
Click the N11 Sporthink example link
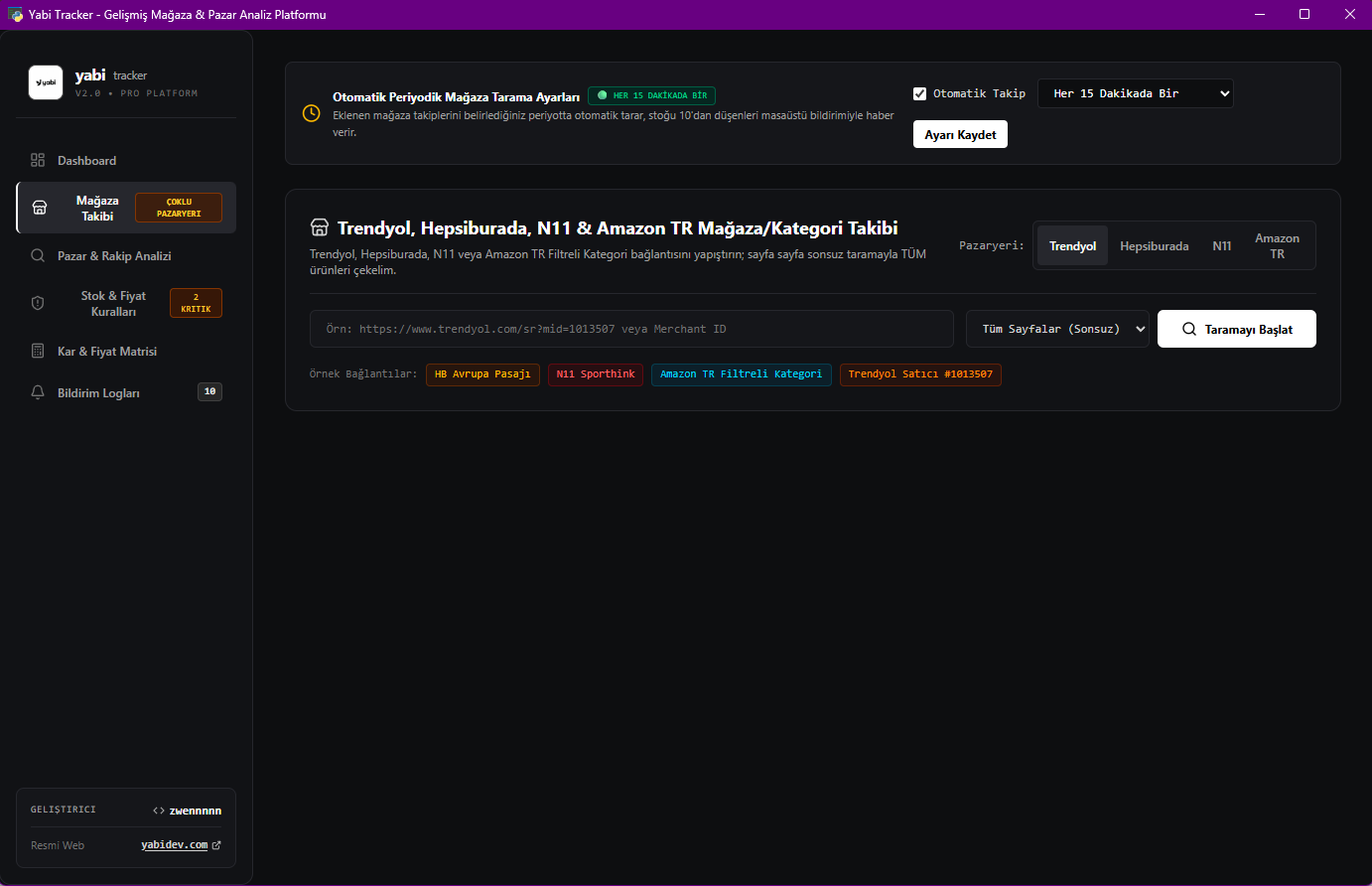pos(596,374)
